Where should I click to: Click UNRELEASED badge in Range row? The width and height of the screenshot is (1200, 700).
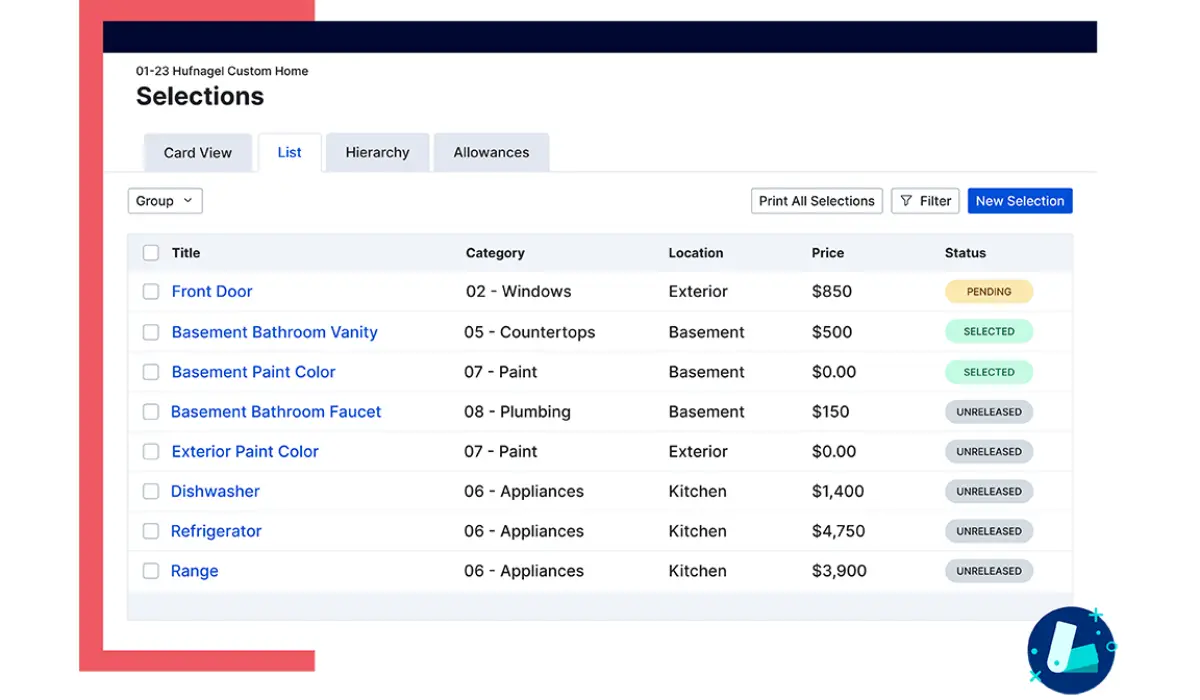point(989,571)
